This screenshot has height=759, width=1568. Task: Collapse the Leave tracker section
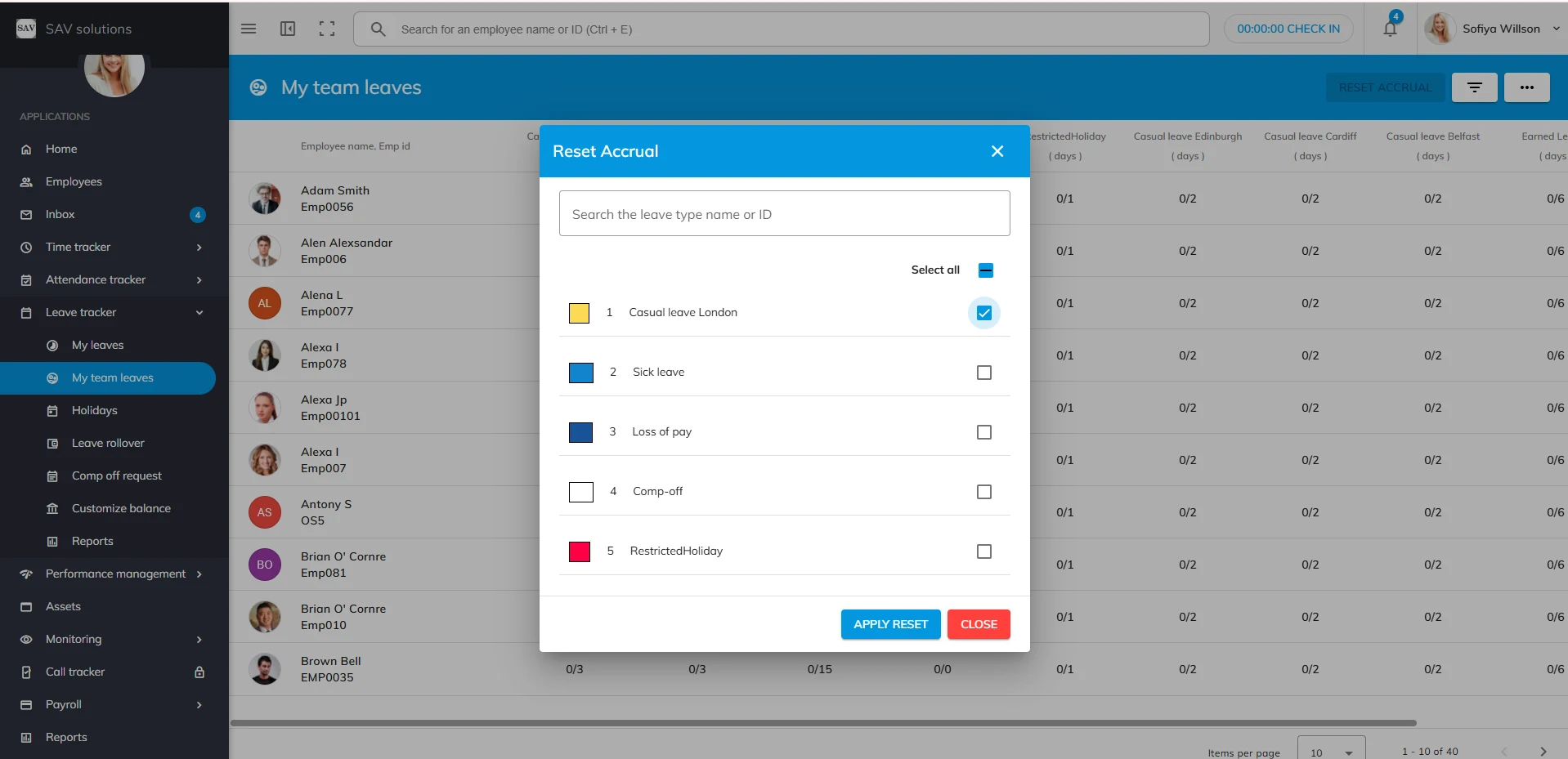coord(199,312)
